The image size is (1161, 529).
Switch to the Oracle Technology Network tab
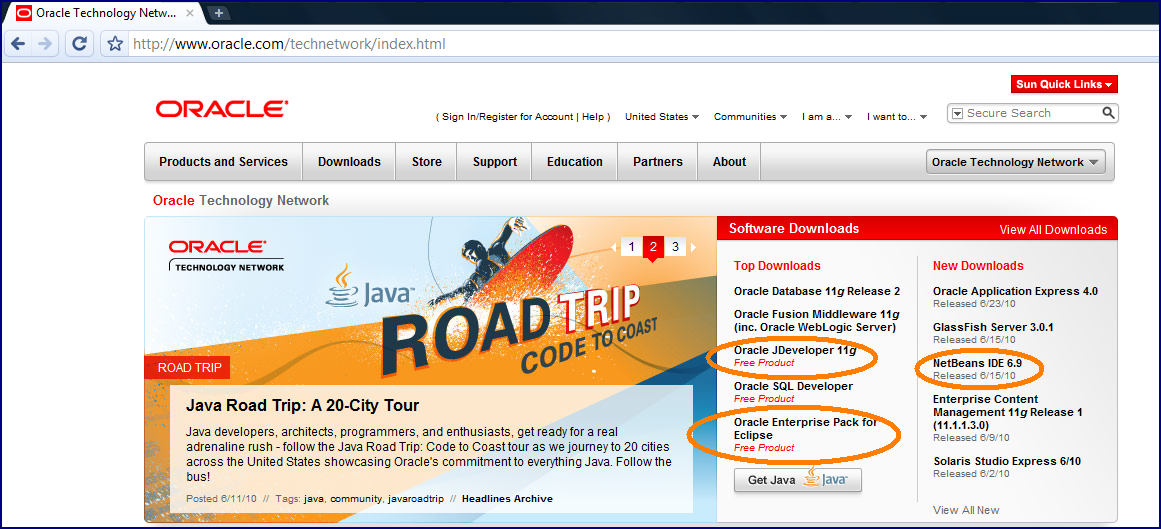pos(107,13)
